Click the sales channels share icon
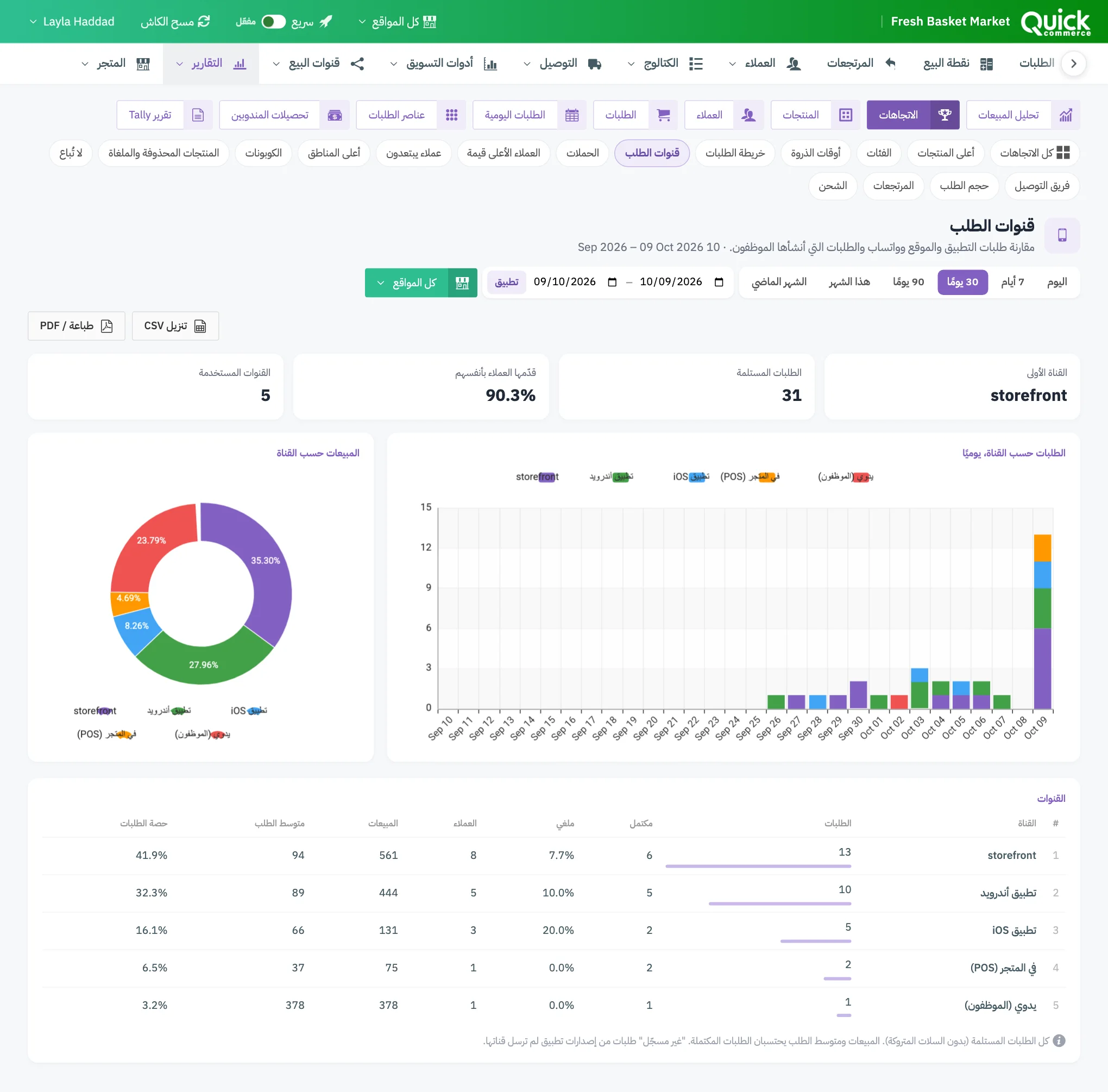Viewport: 1108px width, 1092px height. pos(357,64)
